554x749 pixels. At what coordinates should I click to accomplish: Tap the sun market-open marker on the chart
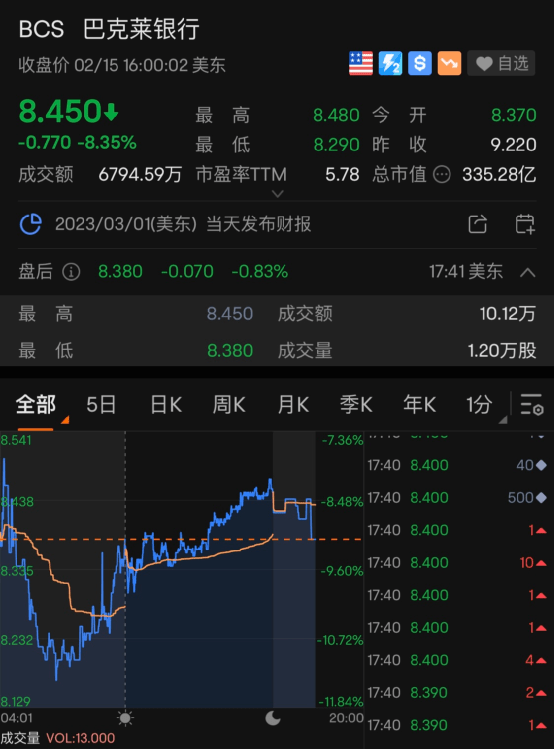point(125,718)
